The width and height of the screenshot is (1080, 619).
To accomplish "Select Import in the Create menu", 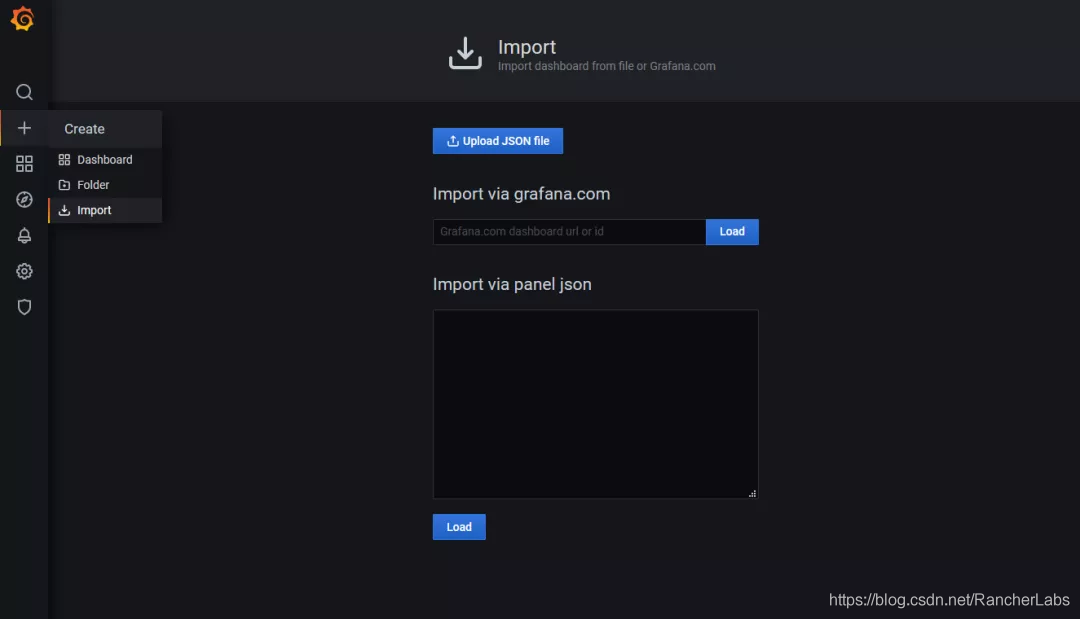I will [x=105, y=211].
